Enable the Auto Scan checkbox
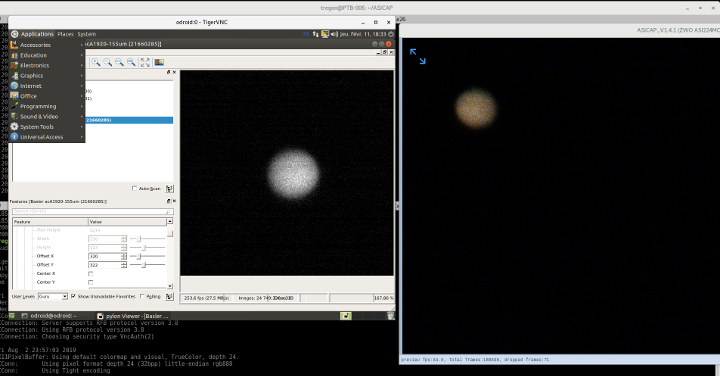This screenshot has width=720, height=376. click(x=135, y=188)
